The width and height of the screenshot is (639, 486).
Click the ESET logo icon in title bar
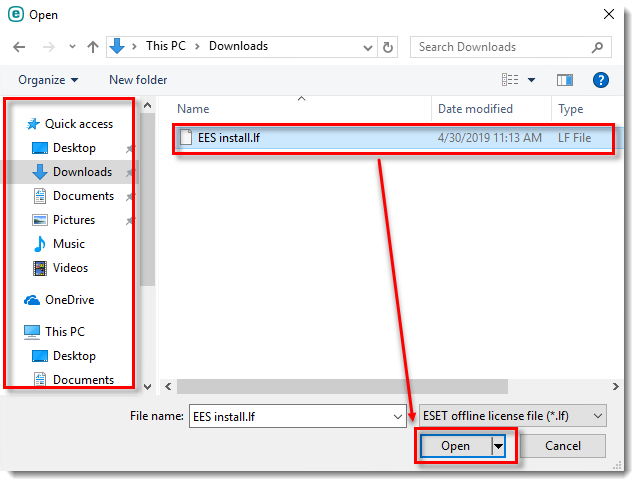16,14
